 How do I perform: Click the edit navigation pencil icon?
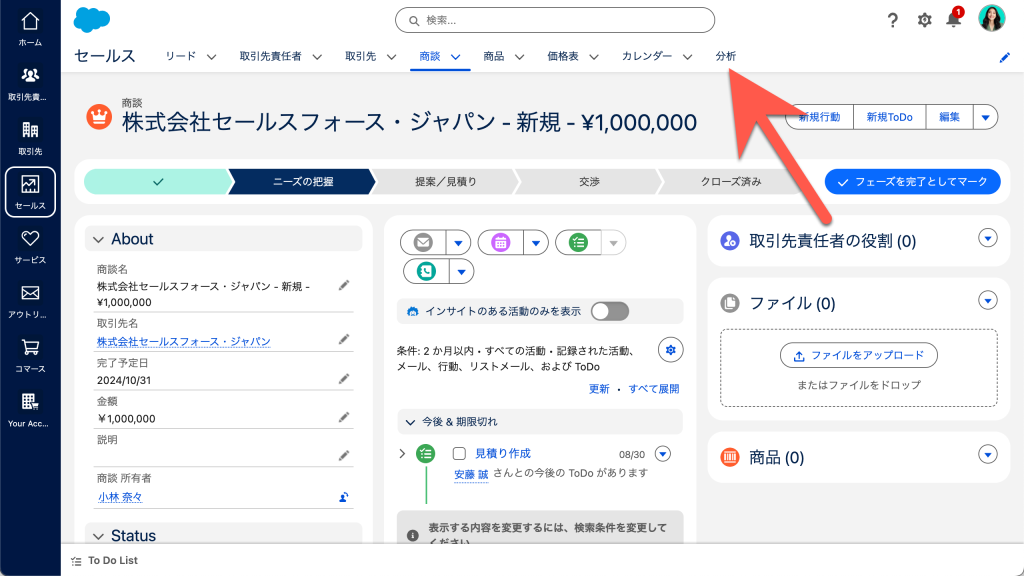[x=1004, y=57]
